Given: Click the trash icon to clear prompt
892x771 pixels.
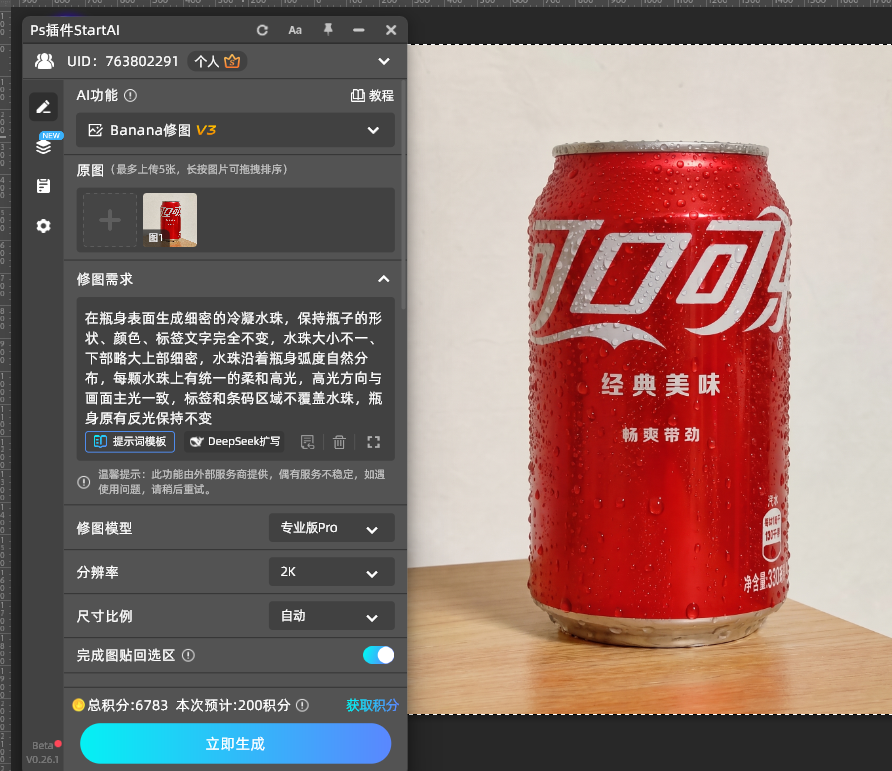Looking at the screenshot, I should click(x=339, y=442).
